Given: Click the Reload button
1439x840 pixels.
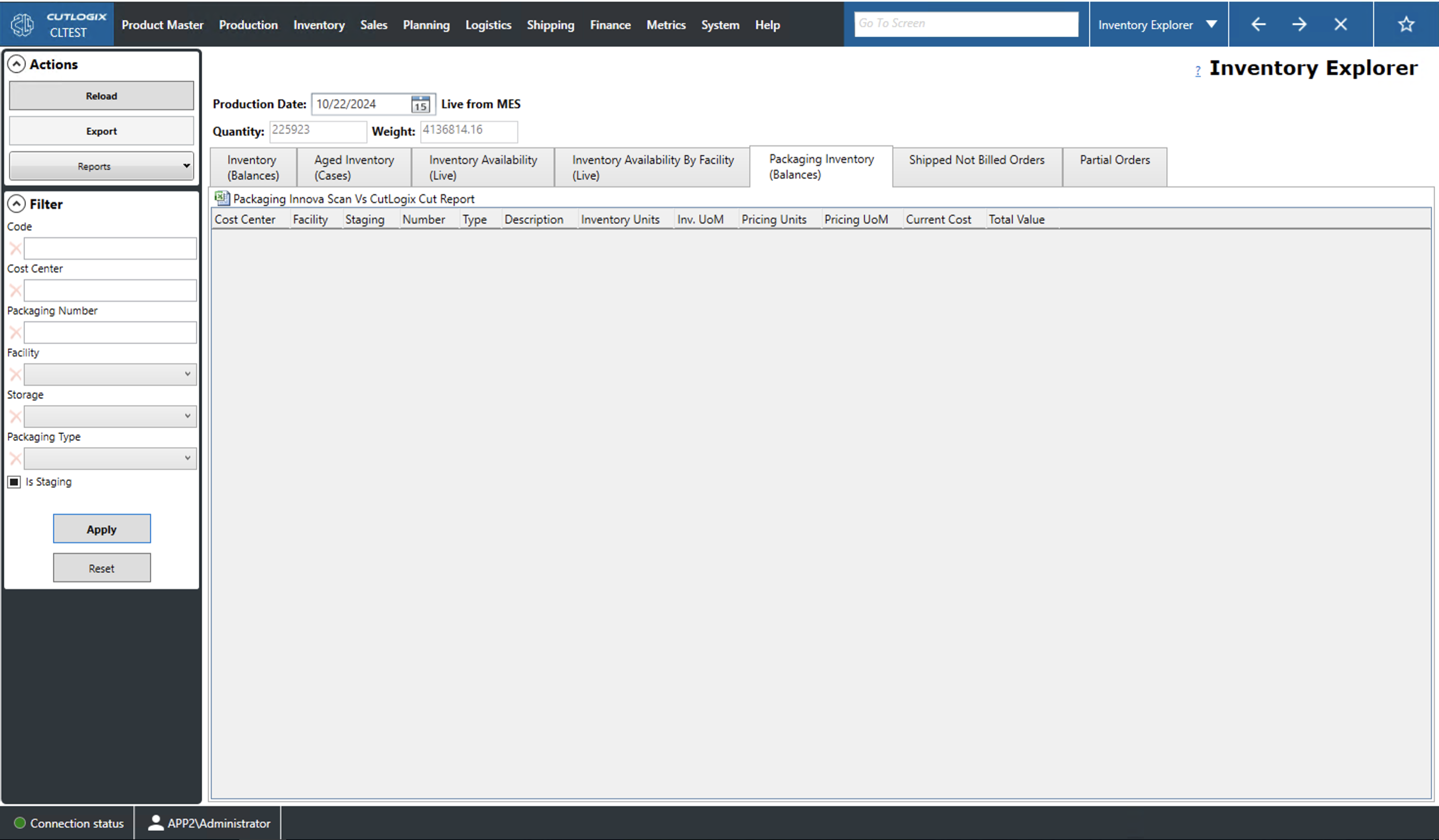Looking at the screenshot, I should point(101,95).
